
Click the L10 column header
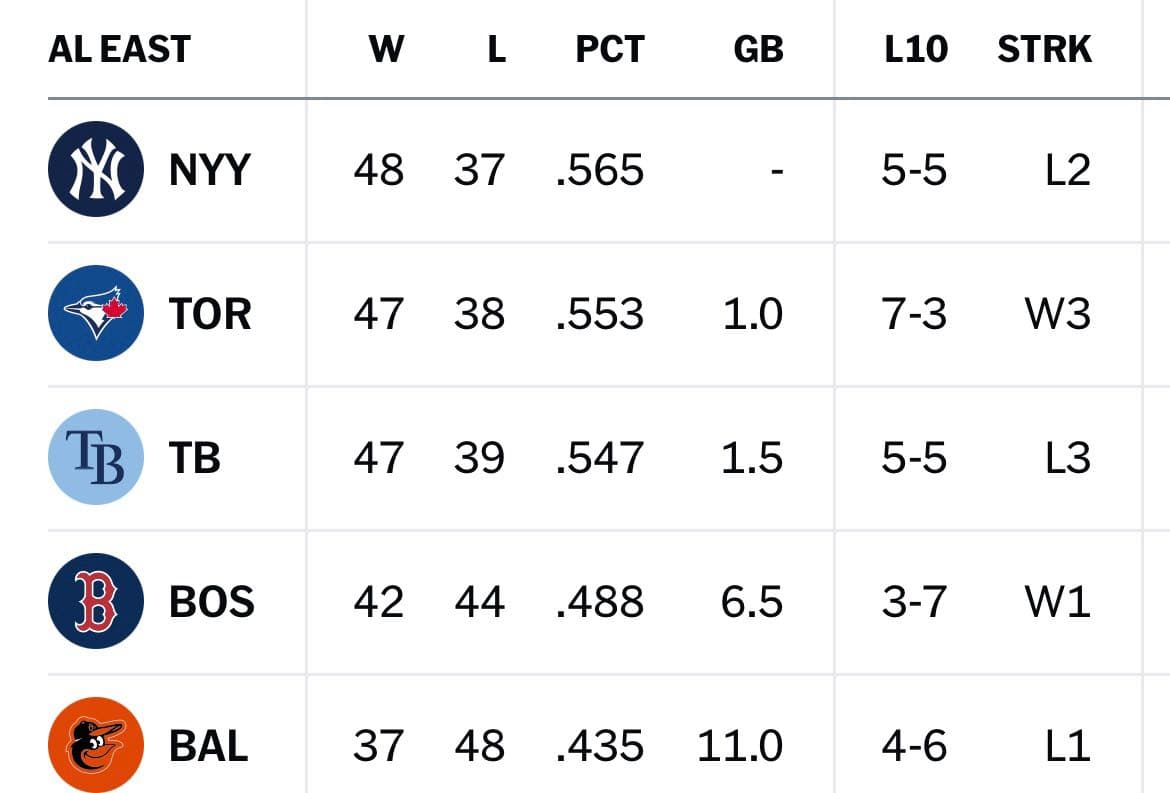click(915, 49)
